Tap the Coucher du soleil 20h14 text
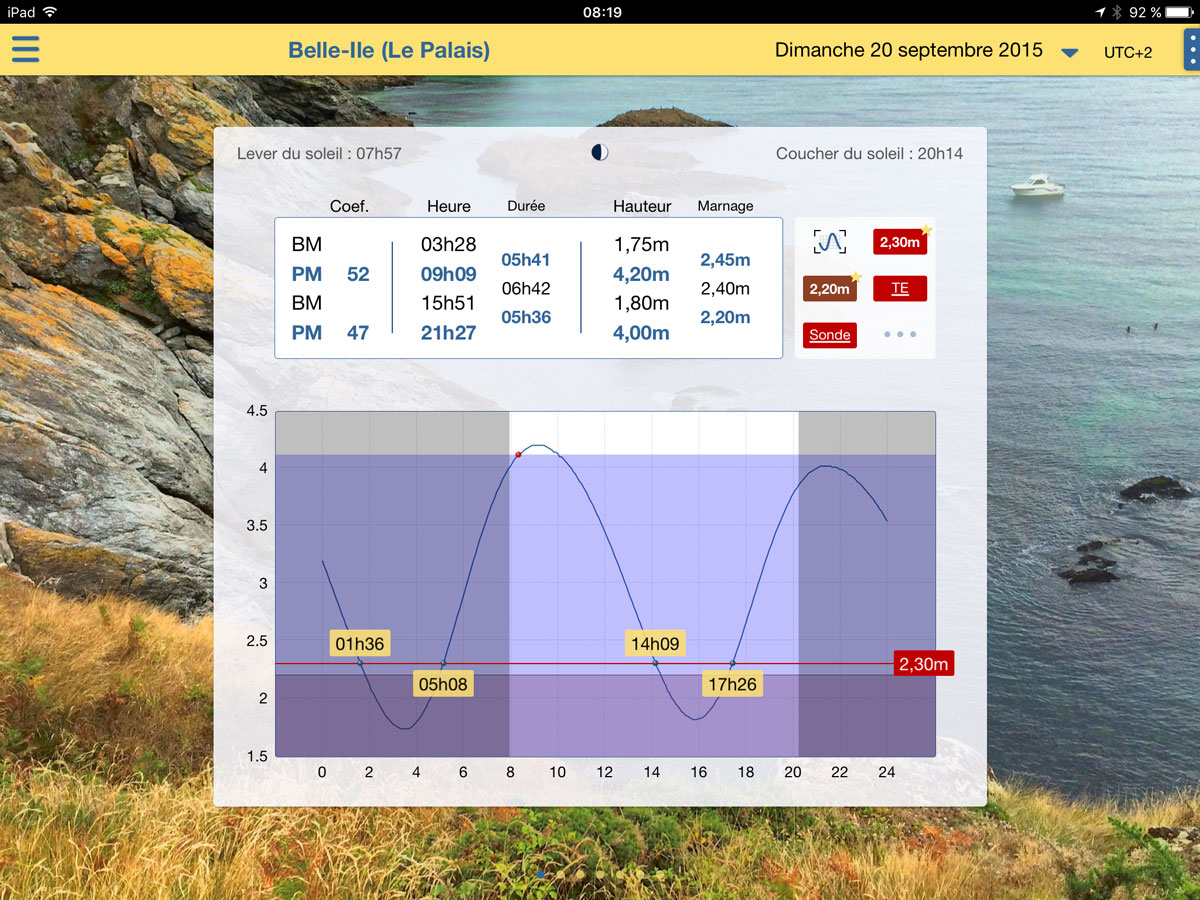The width and height of the screenshot is (1200, 900). click(x=869, y=154)
